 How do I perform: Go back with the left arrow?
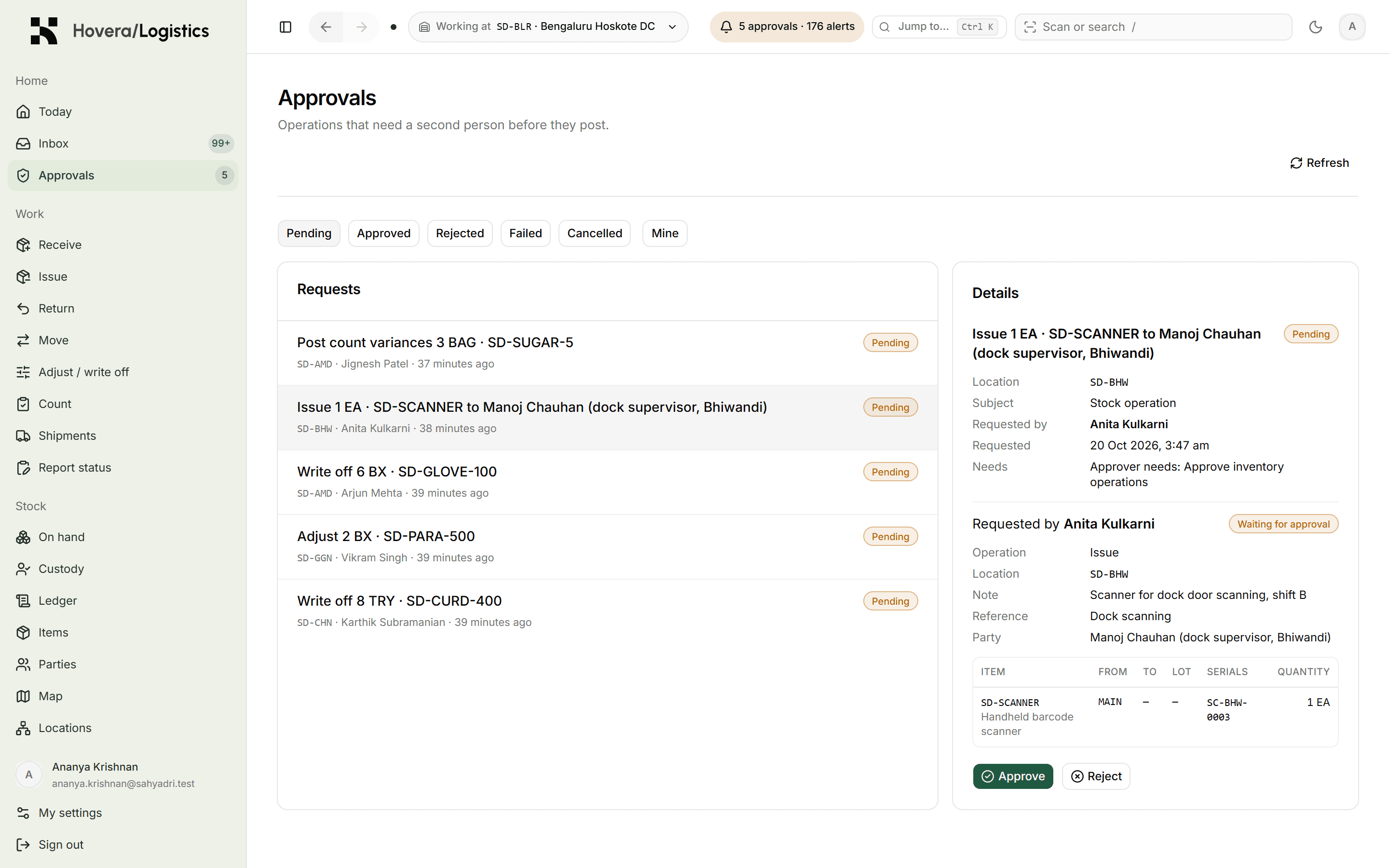click(x=326, y=27)
